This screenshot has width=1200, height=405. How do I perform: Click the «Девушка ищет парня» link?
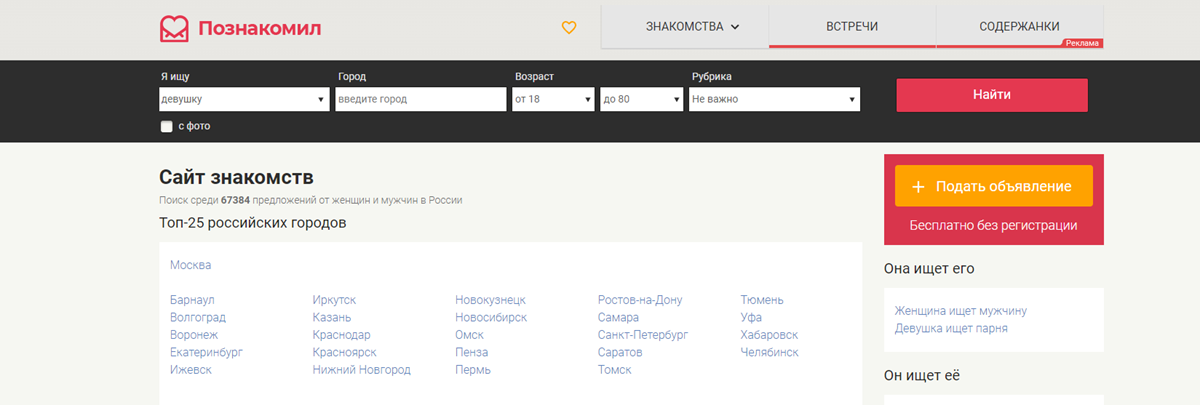[950, 328]
